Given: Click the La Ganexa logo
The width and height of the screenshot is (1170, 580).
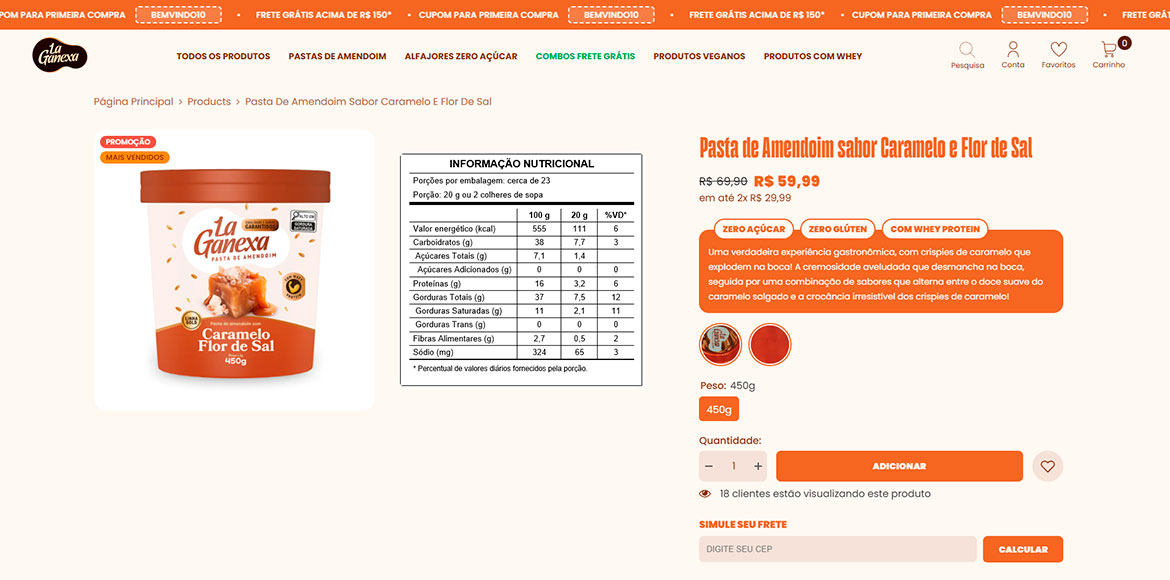Looking at the screenshot, I should pos(60,55).
